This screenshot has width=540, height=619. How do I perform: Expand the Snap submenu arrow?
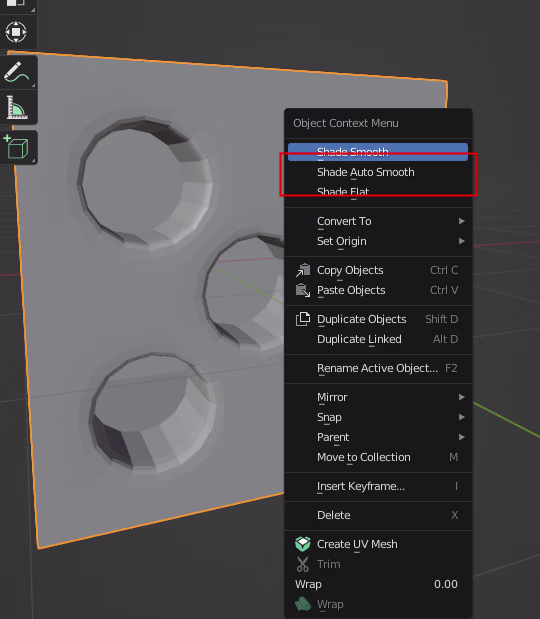point(461,417)
